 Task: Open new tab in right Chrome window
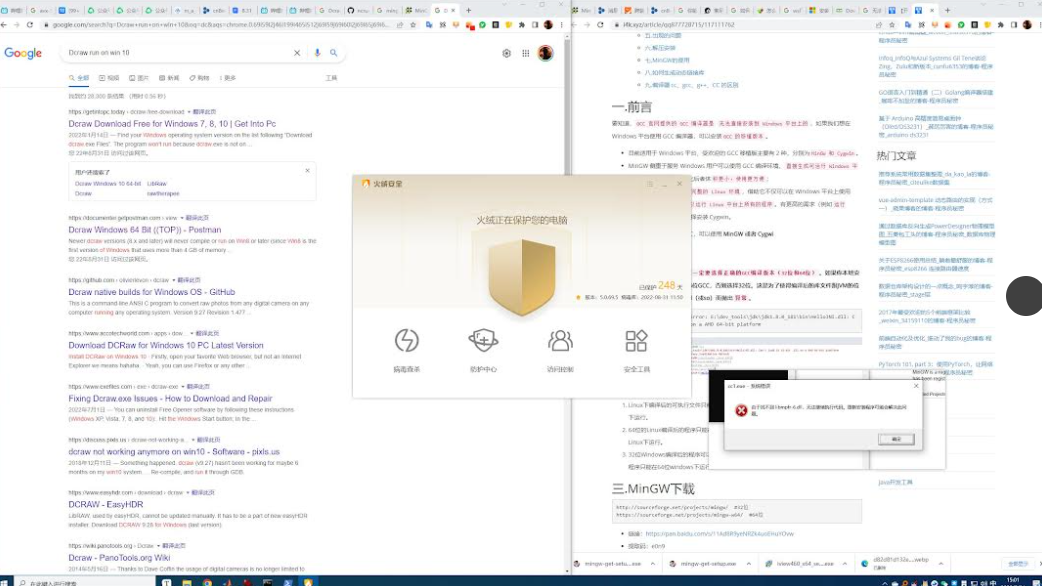pos(948,10)
